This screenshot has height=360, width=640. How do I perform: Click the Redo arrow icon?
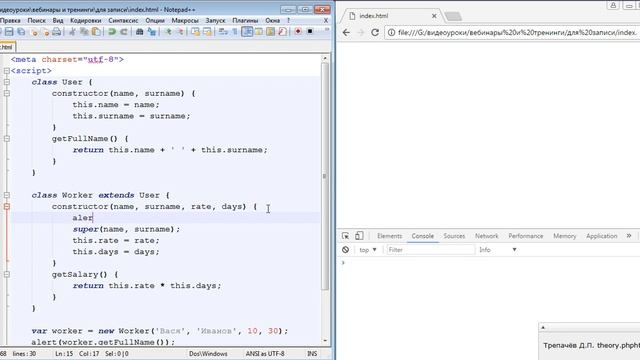(x=123, y=31)
